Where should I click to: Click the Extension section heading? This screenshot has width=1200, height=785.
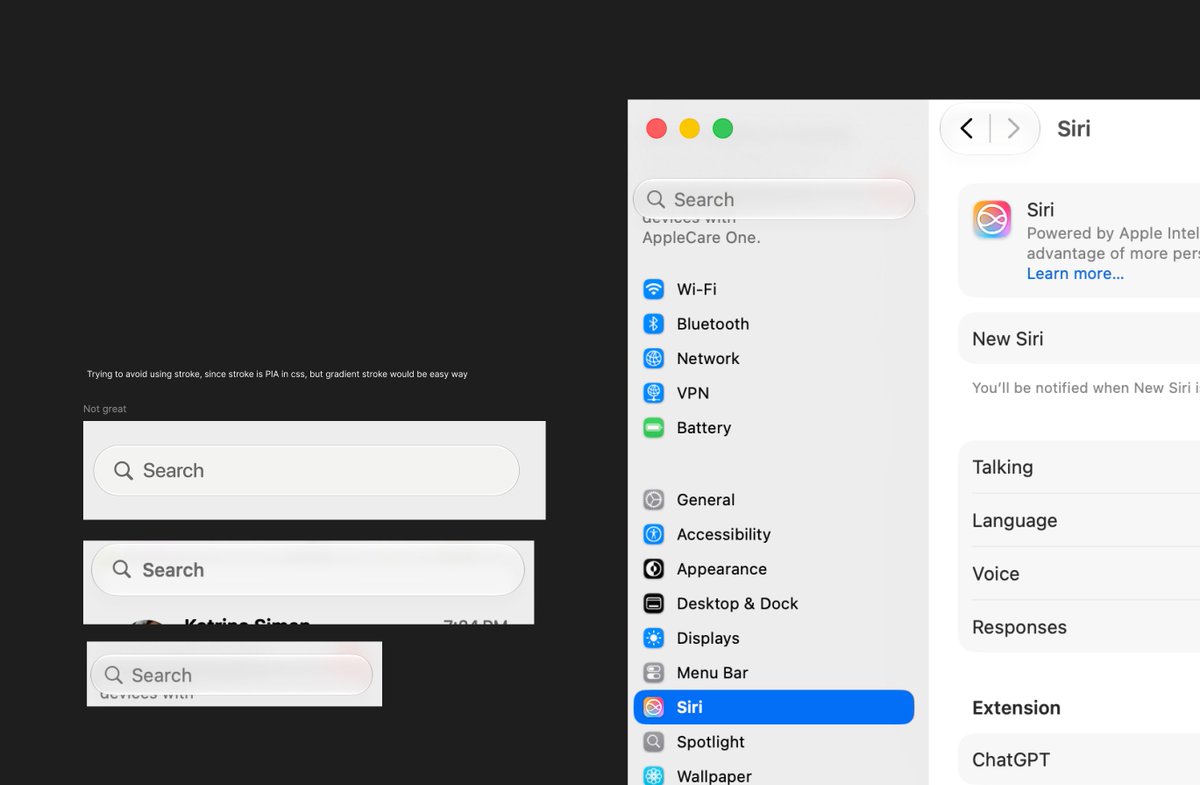coord(1016,708)
